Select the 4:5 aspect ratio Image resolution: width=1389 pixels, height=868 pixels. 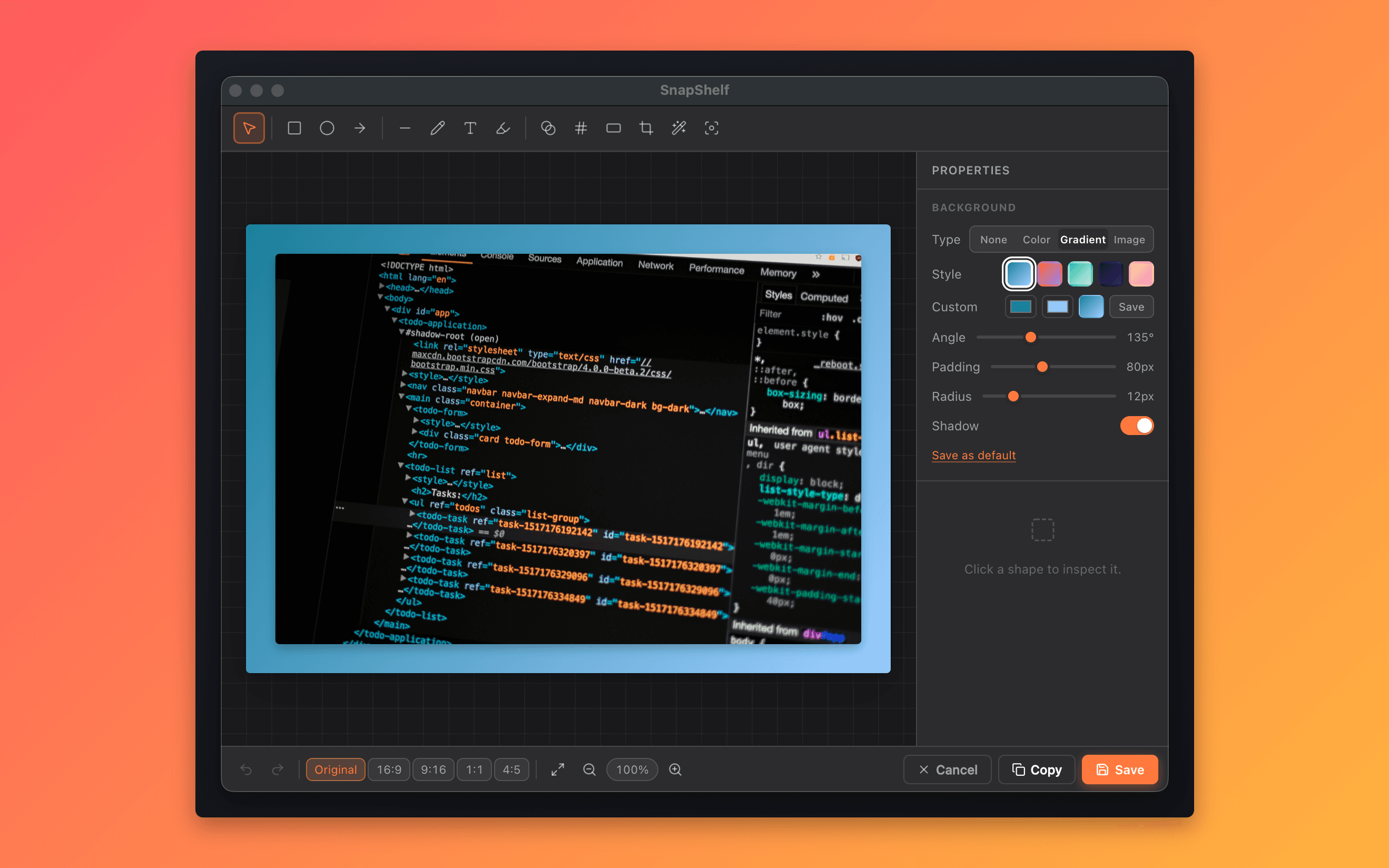pos(511,770)
